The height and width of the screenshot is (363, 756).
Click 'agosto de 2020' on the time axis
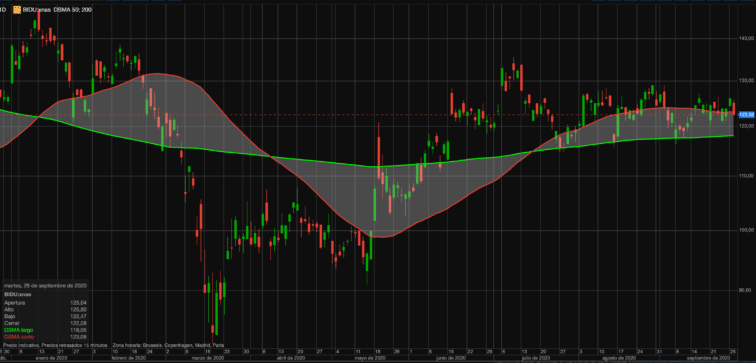618,358
